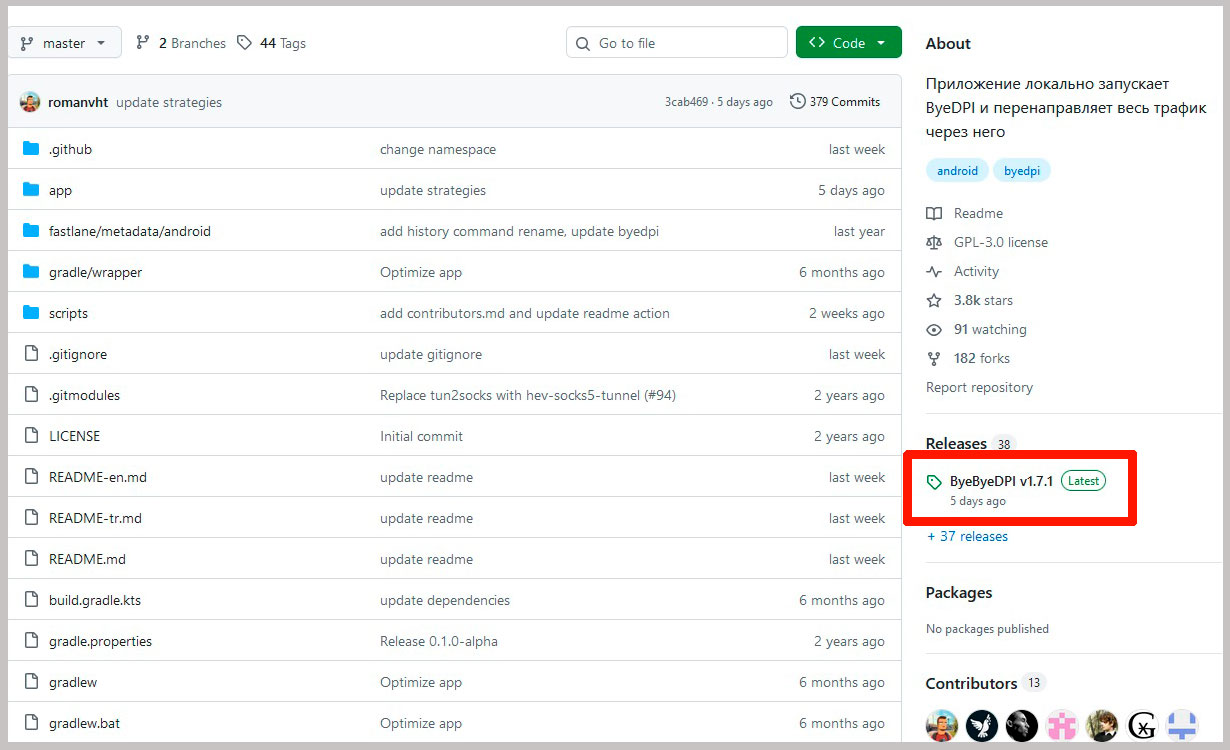Click romanvht's author avatar
This screenshot has height=750, width=1230.
pos(30,102)
